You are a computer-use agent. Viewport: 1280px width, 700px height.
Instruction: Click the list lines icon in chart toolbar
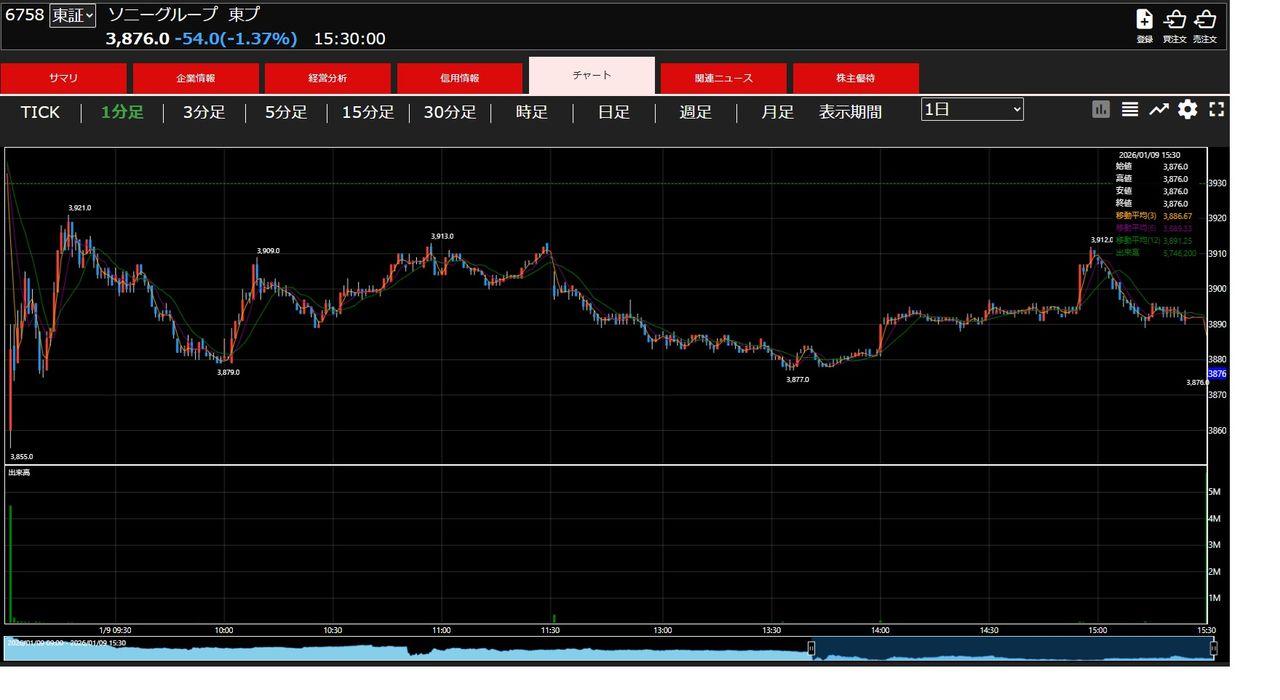(1130, 110)
